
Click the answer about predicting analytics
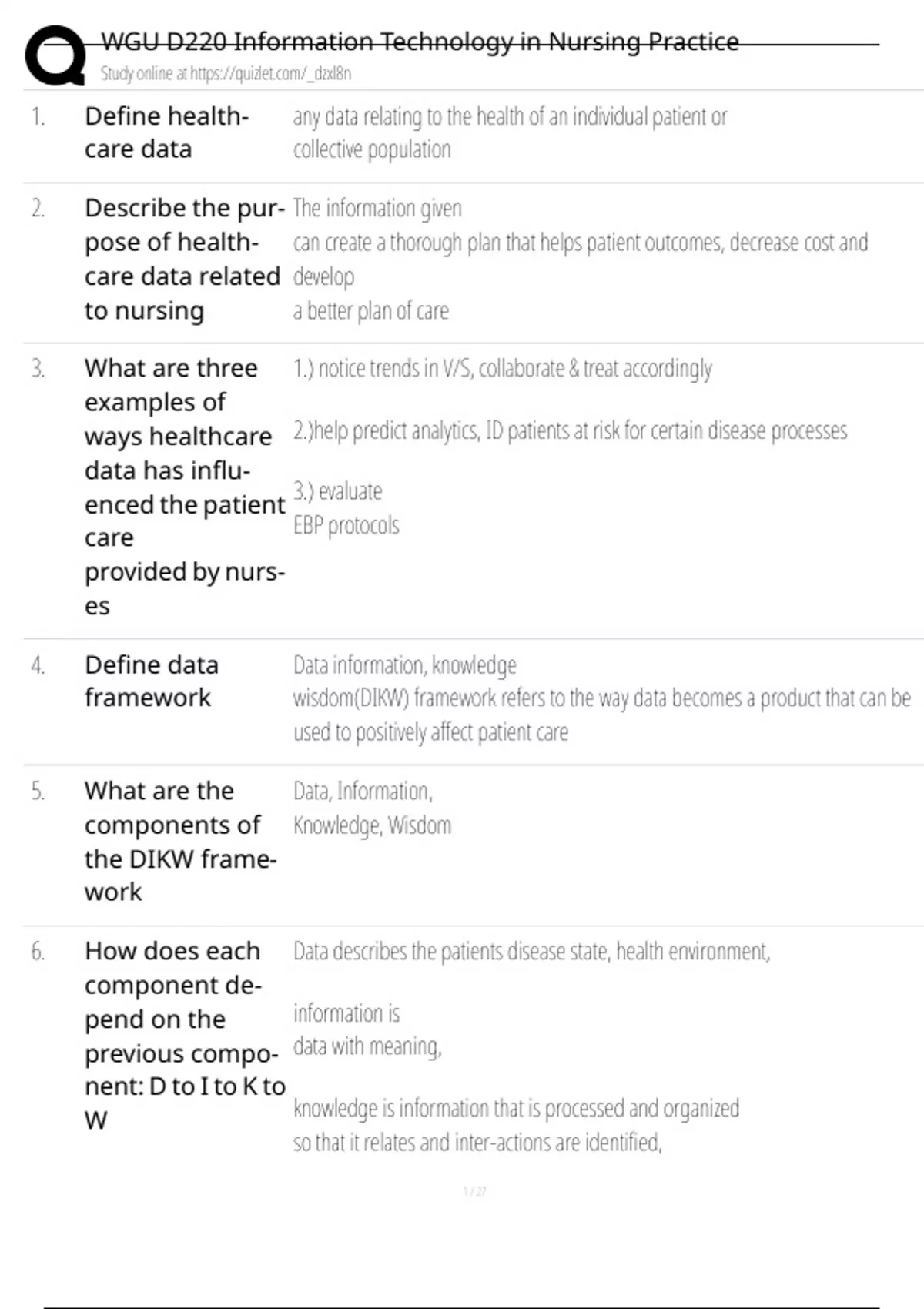point(570,430)
